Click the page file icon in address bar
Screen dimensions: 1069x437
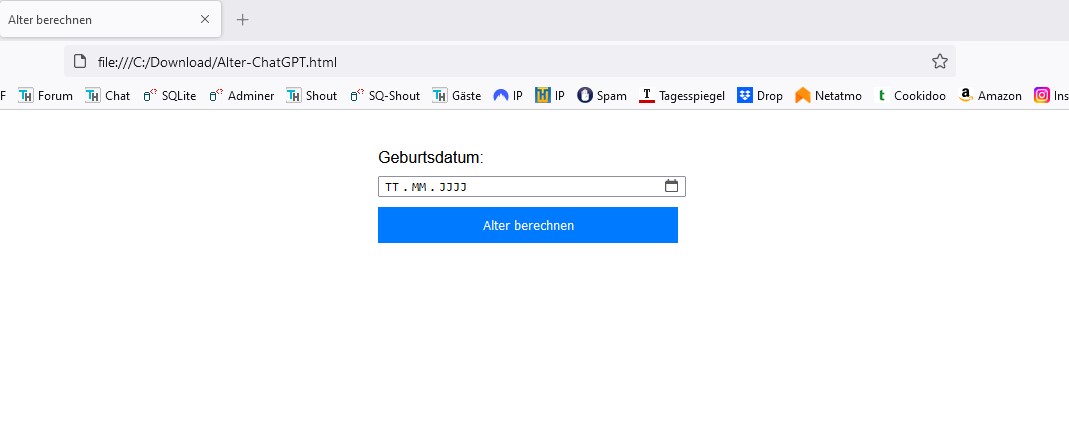81,62
